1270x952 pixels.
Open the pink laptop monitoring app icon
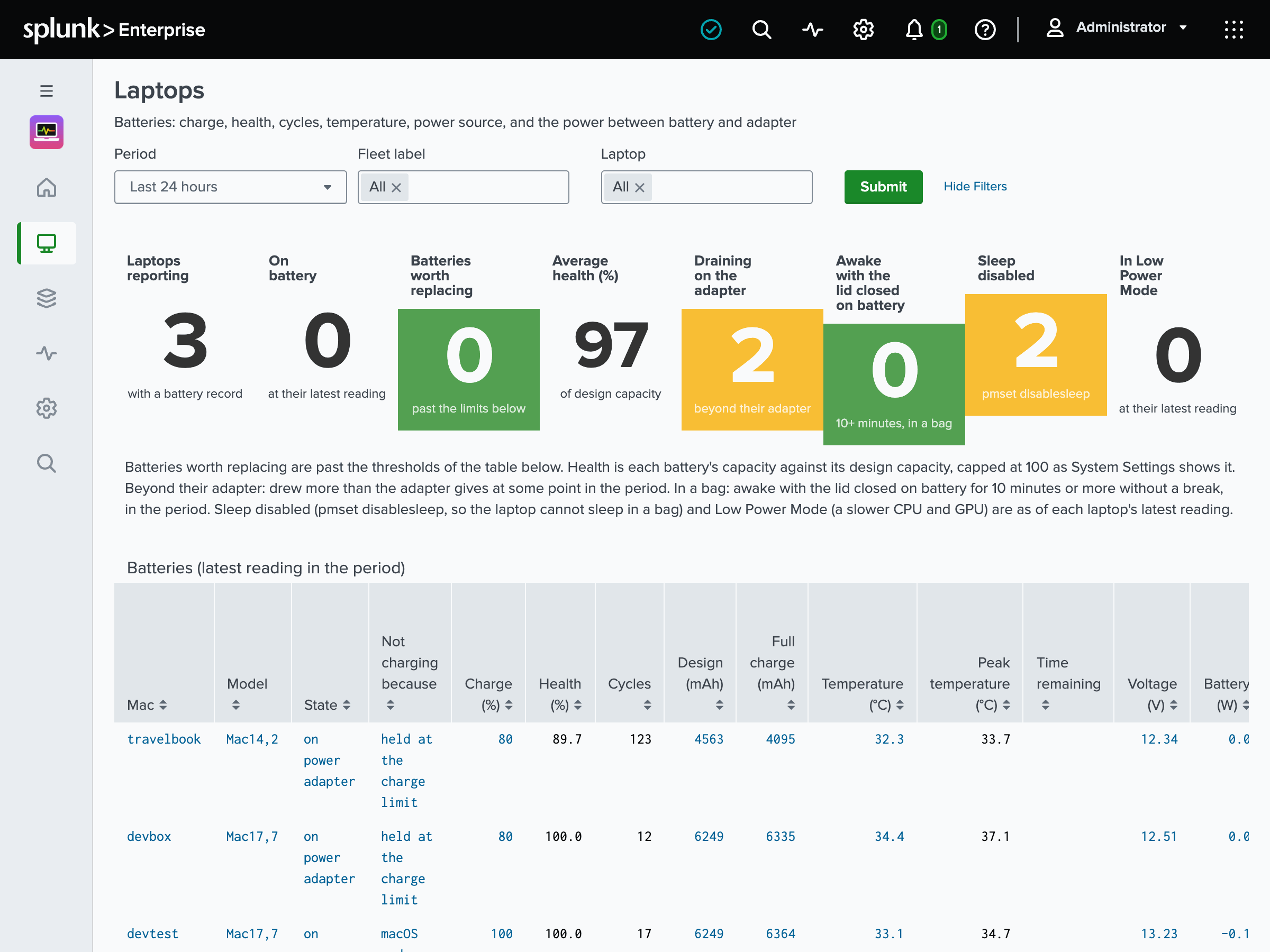[47, 132]
